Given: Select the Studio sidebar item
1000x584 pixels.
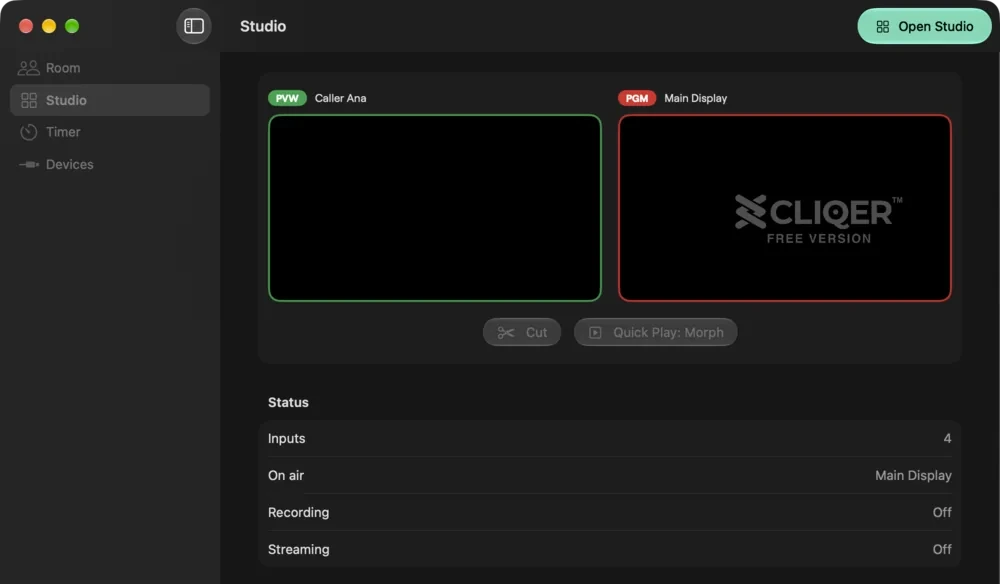Looking at the screenshot, I should [x=110, y=100].
